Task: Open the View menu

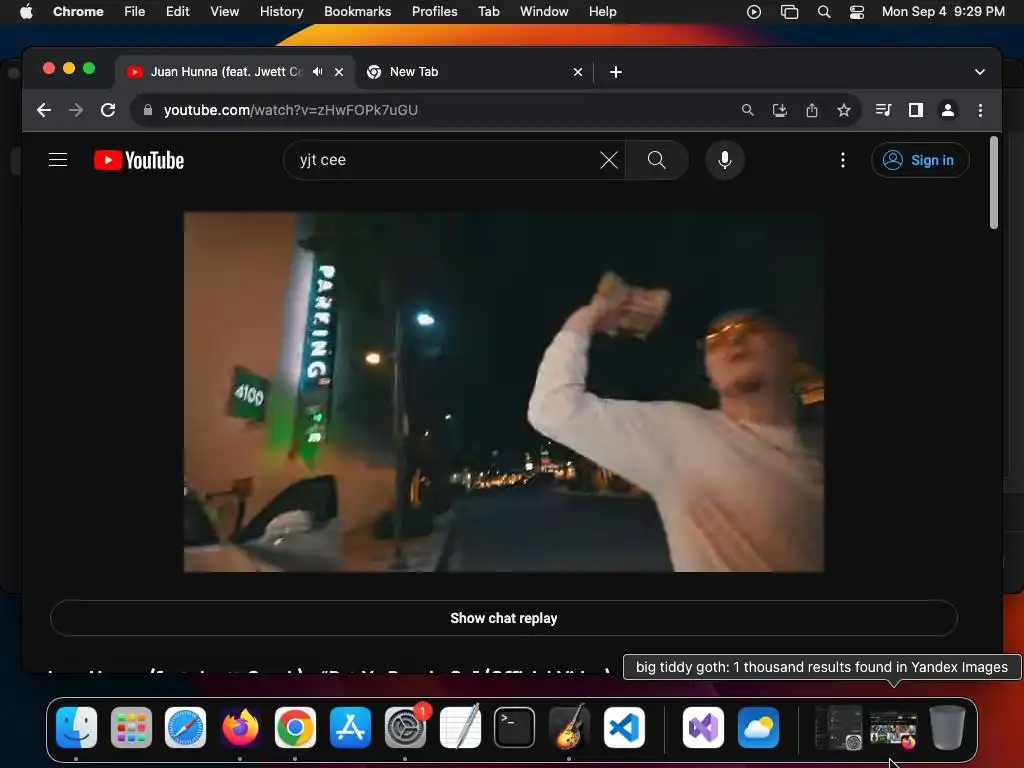Action: 224,11
